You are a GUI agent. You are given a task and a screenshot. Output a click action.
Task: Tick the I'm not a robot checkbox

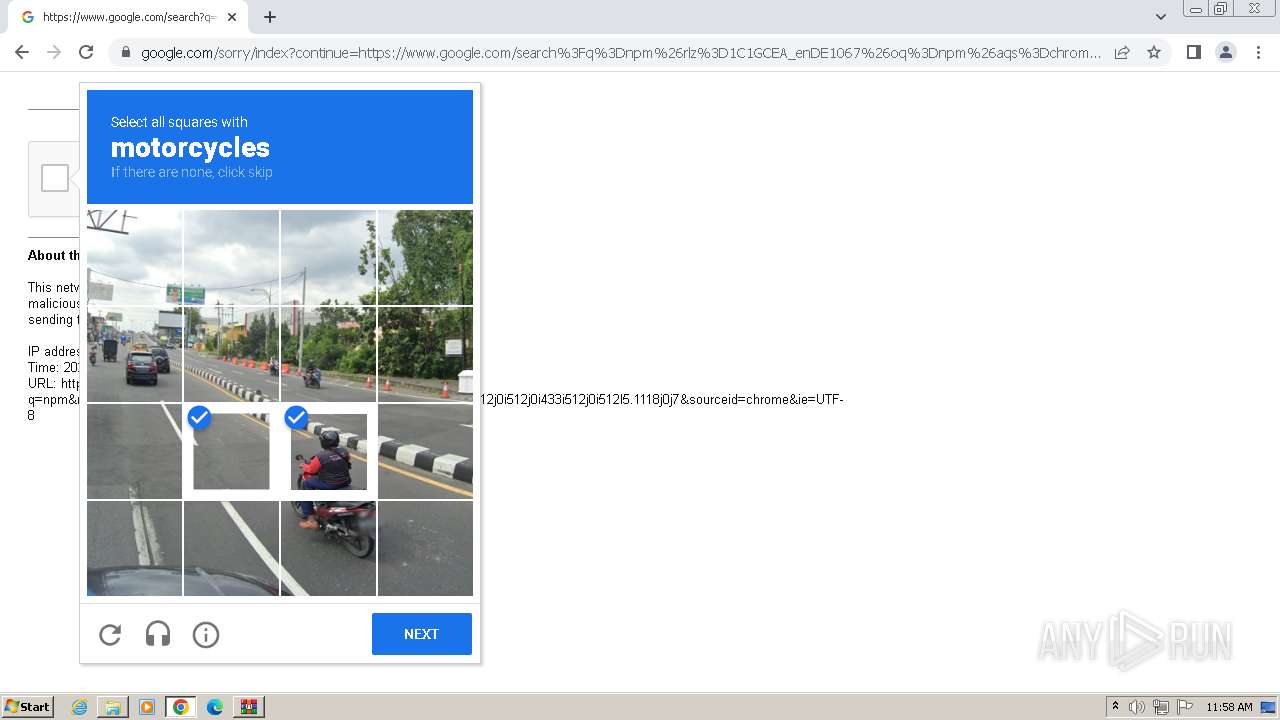(55, 178)
